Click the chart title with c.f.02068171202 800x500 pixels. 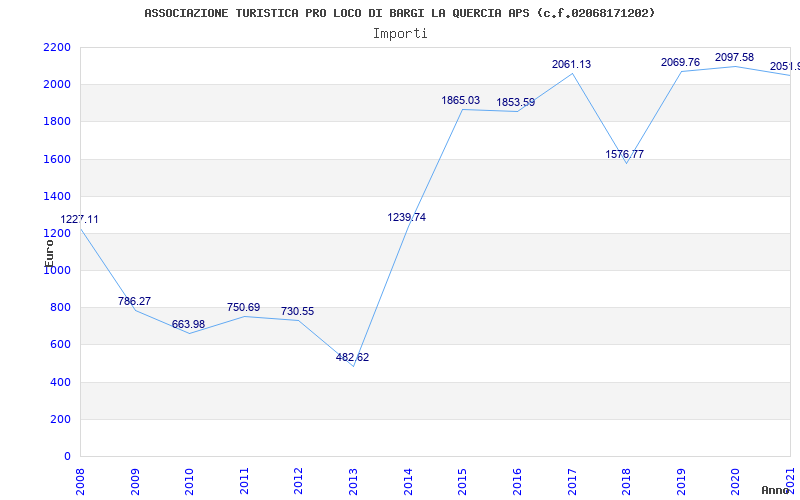(x=399, y=13)
